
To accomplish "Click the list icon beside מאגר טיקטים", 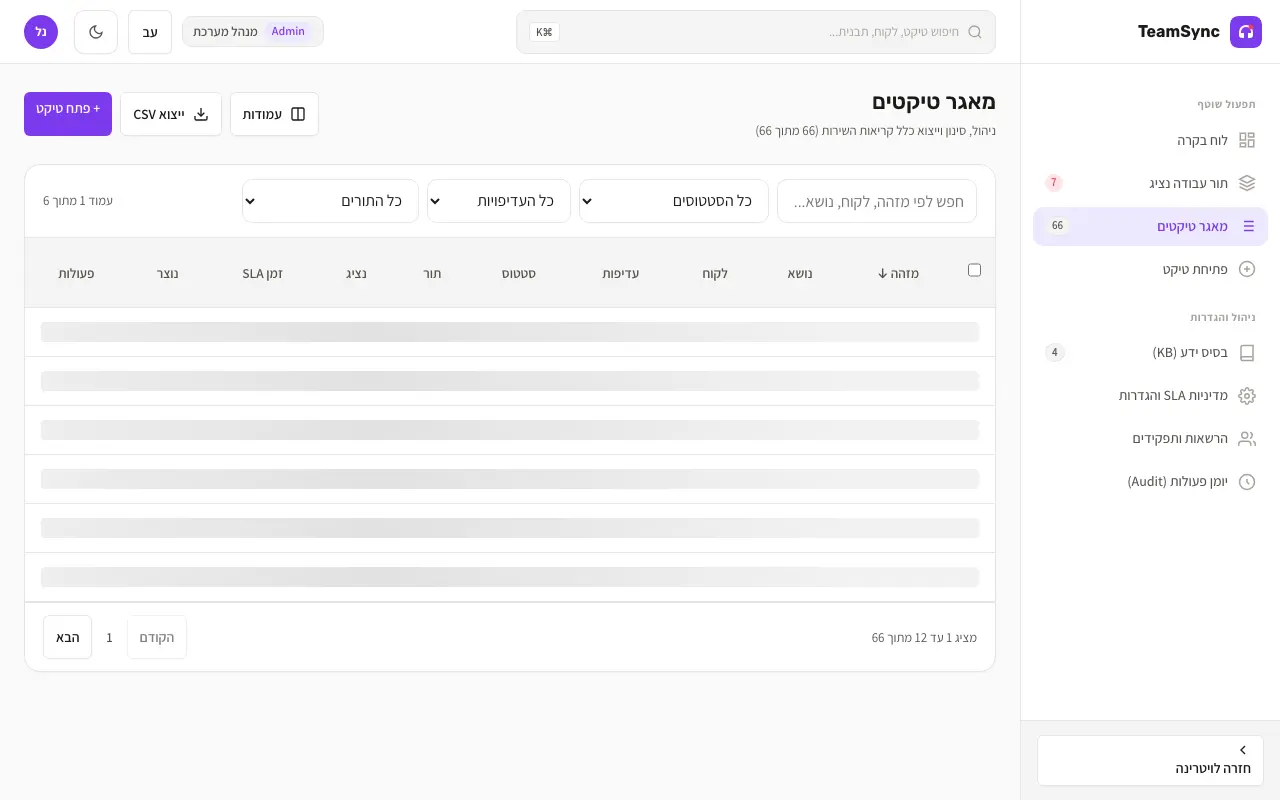I will [1248, 226].
